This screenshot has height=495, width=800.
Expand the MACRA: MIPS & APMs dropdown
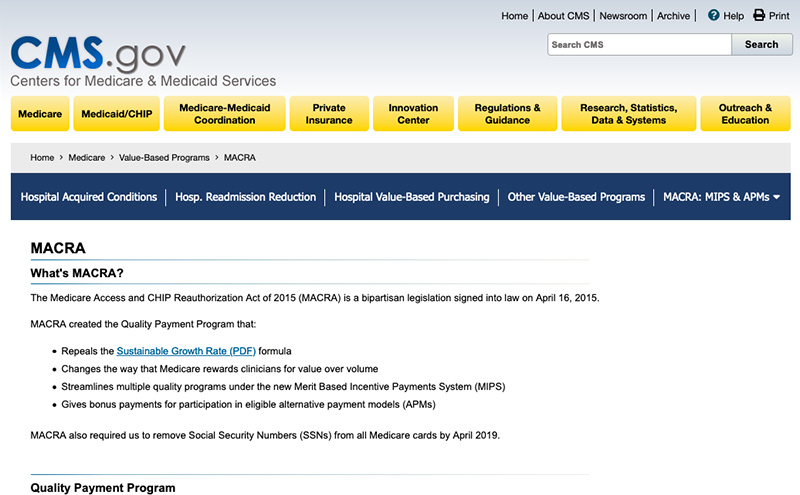[721, 197]
